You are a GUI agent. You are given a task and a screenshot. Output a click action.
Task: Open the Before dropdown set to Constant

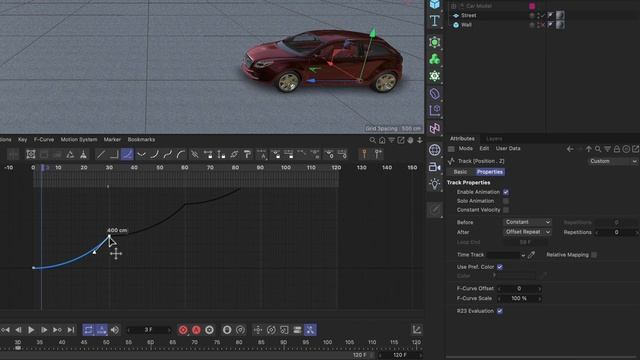pyautogui.click(x=527, y=222)
